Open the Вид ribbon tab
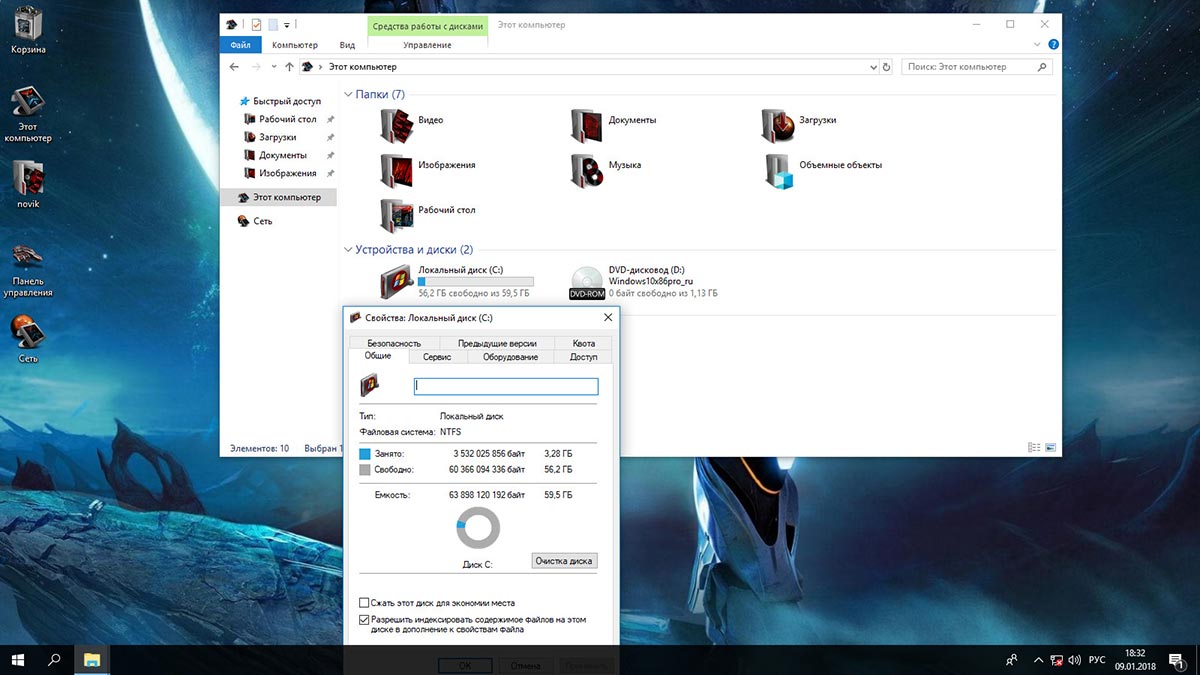Screen dimensions: 1200x675 [347, 45]
